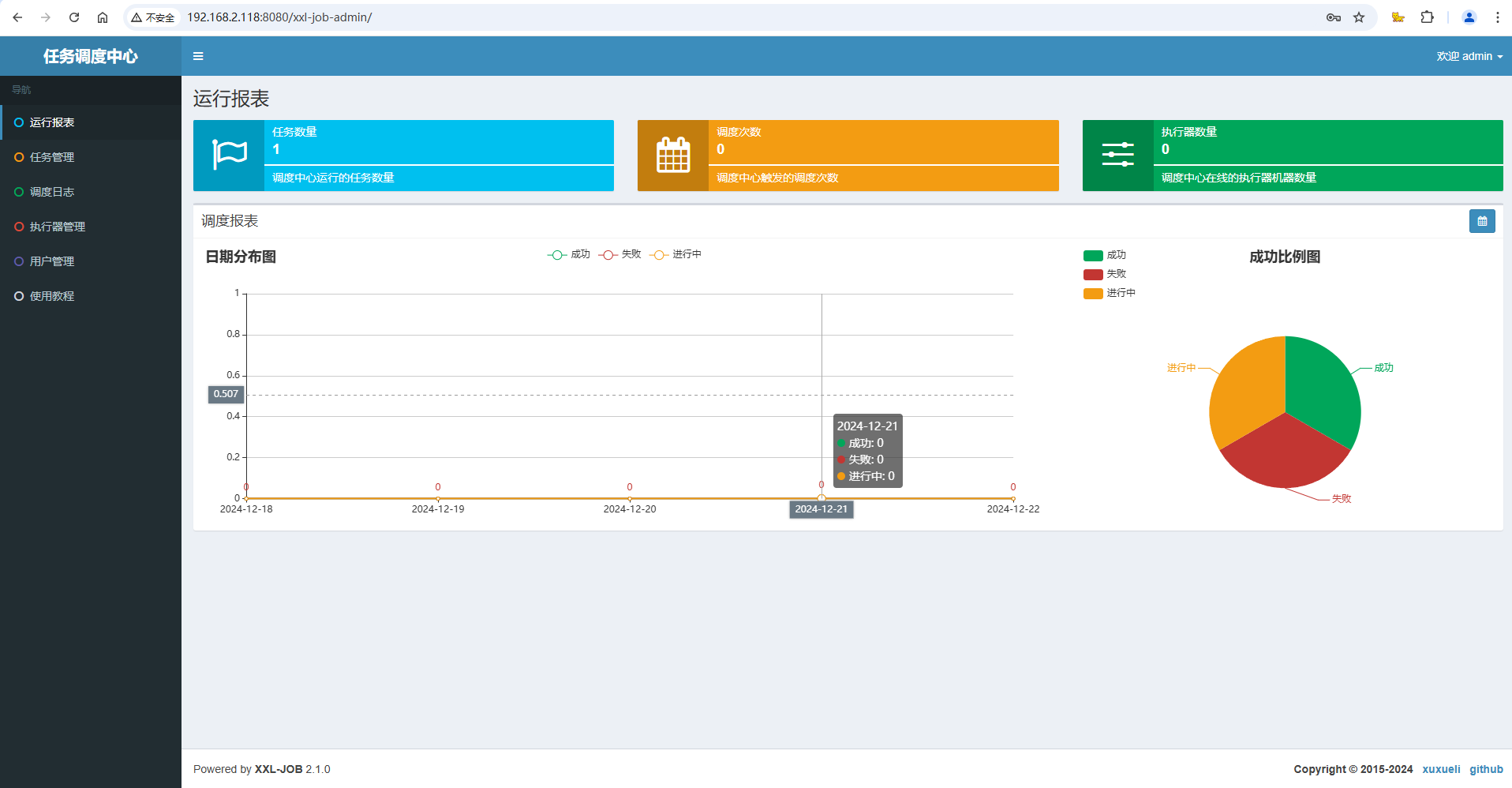The width and height of the screenshot is (1512, 788).
Task: Click the 2024-12-18 data point on chart
Action: point(246,498)
